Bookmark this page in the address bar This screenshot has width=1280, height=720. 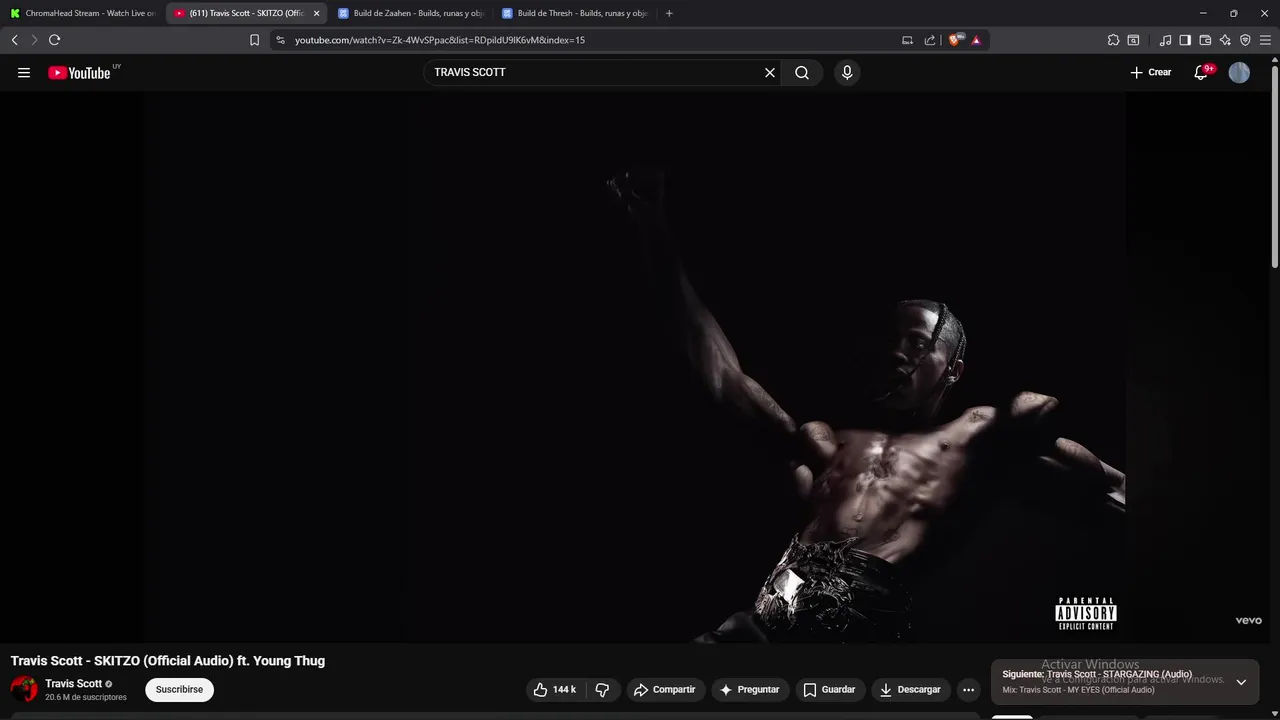254,40
